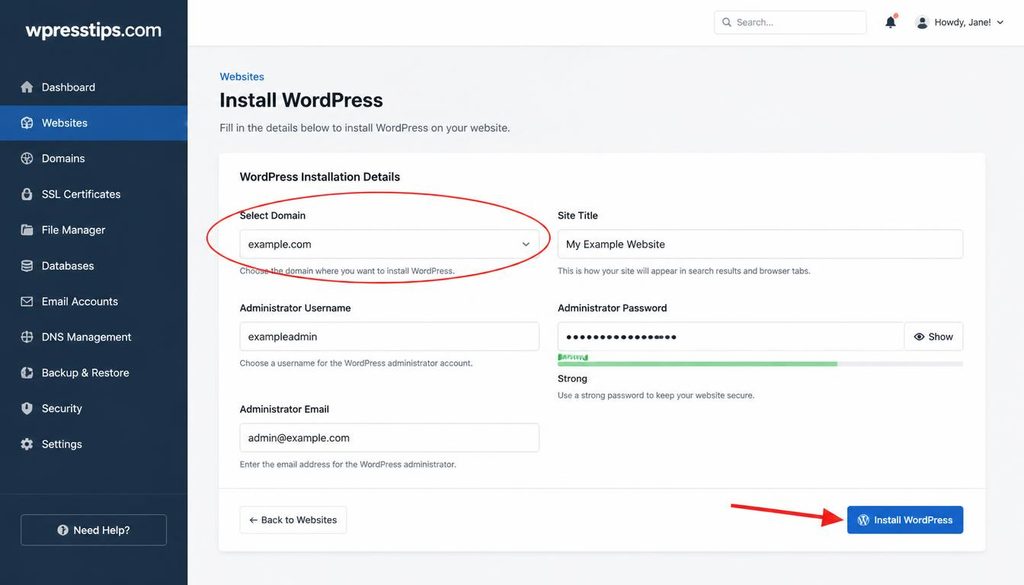Click the Websites icon in sidebar
1024x585 pixels.
[27, 123]
